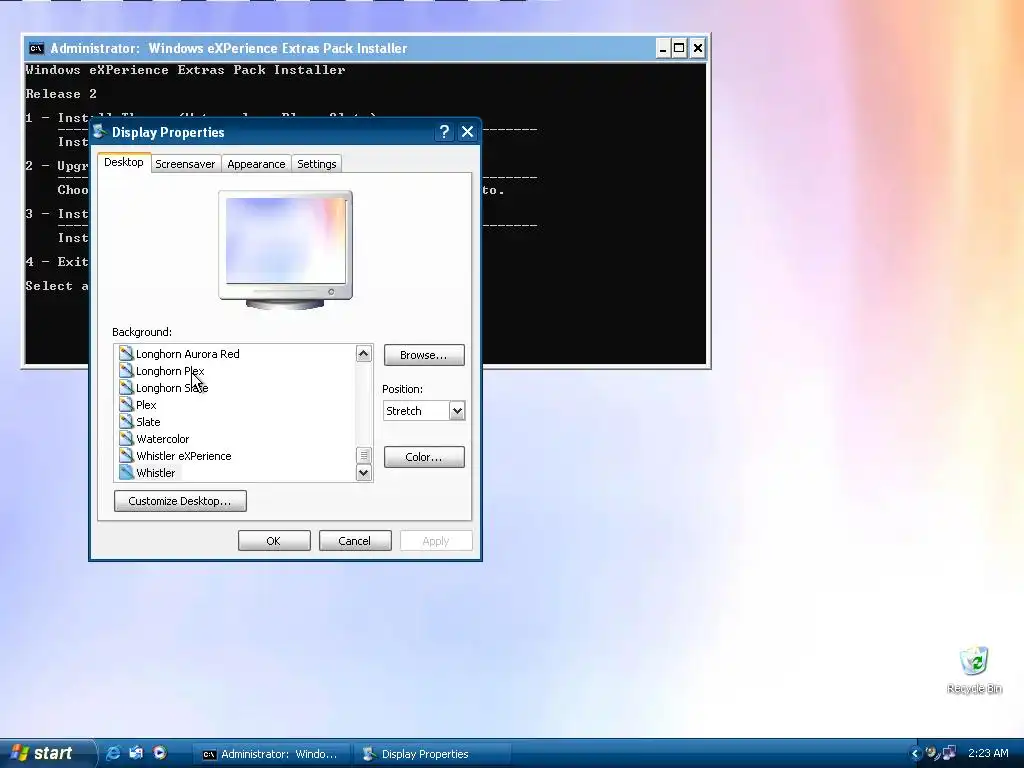This screenshot has width=1024, height=768.
Task: Confirm with the OK button
Action: (274, 541)
